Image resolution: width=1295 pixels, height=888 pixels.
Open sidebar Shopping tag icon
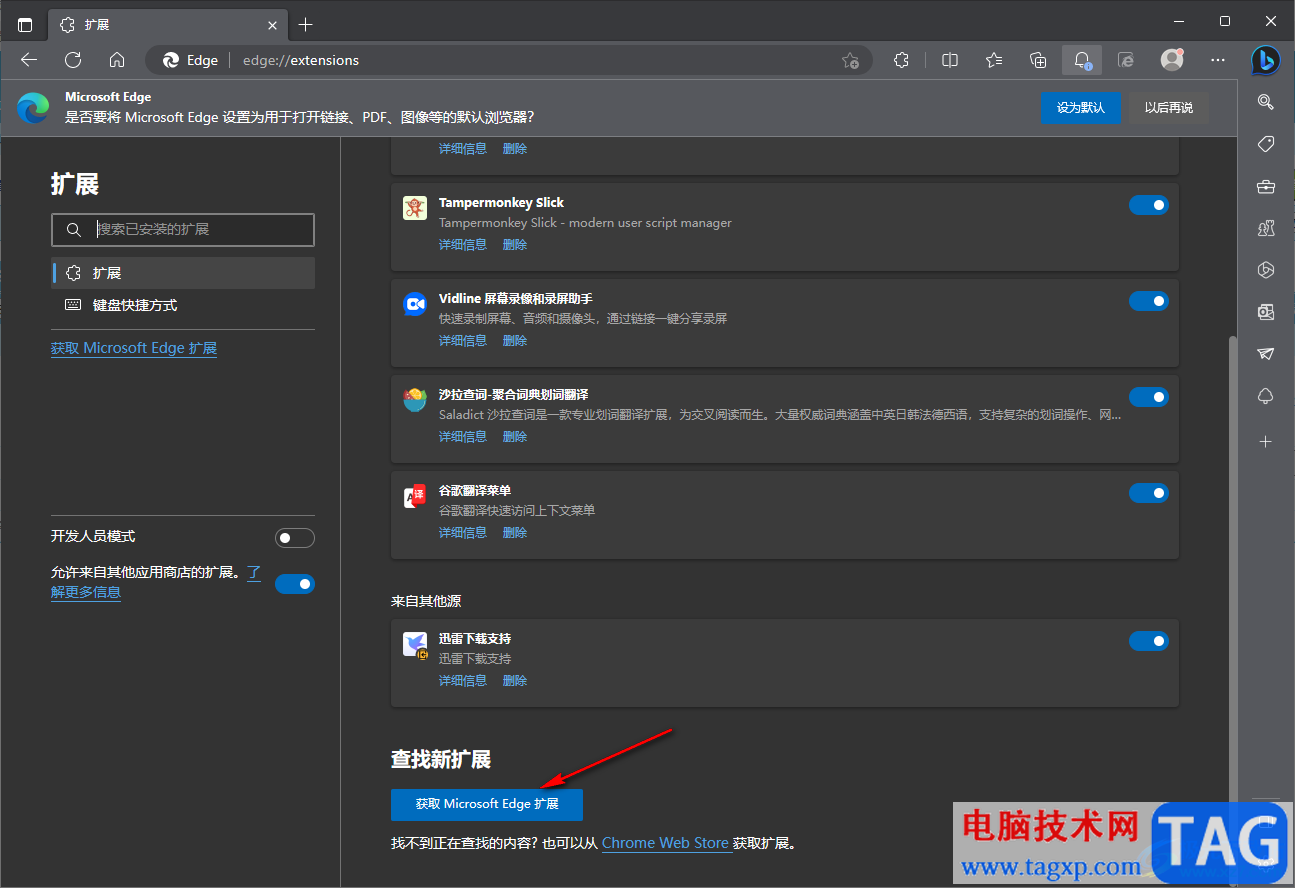click(1266, 144)
